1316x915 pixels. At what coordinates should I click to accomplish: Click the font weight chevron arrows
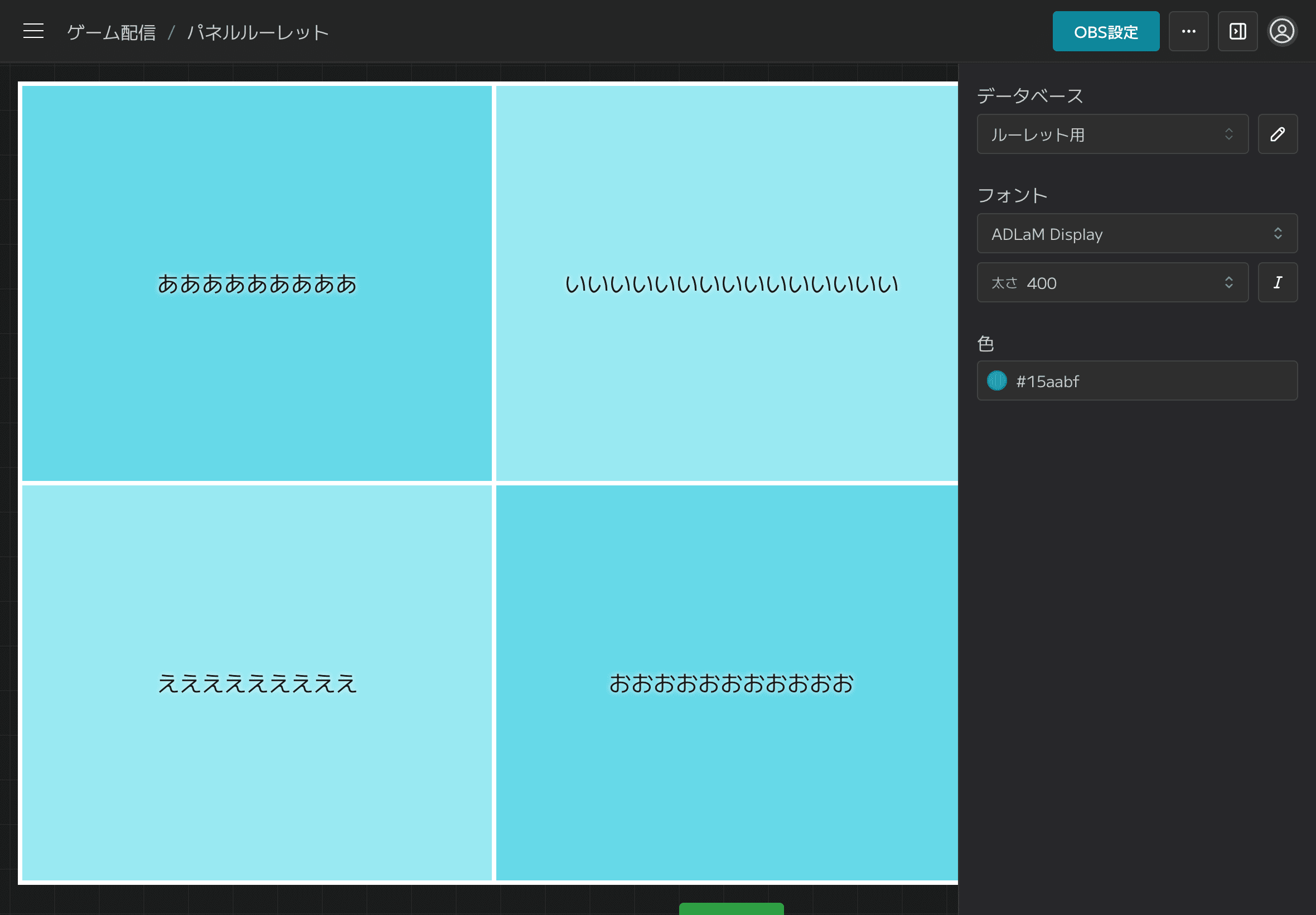pyautogui.click(x=1228, y=283)
